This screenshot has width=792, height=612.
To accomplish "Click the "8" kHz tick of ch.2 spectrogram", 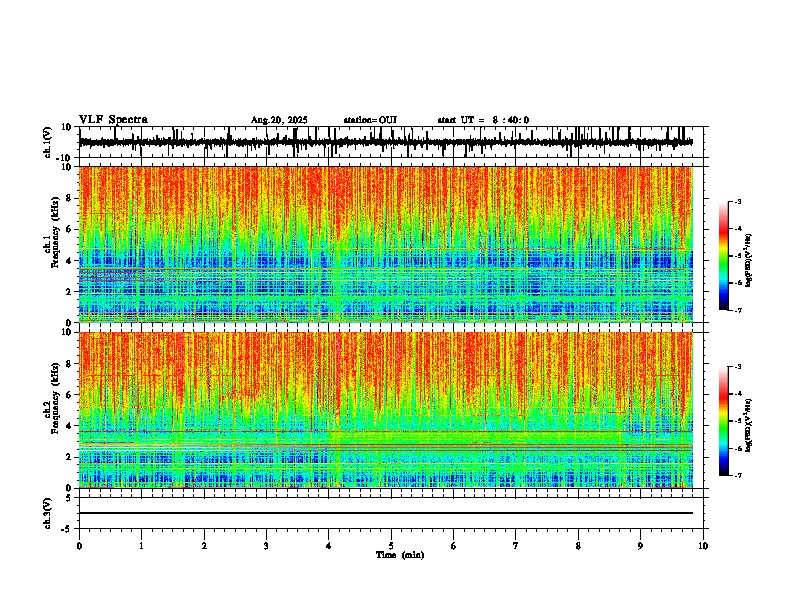I will (x=69, y=364).
